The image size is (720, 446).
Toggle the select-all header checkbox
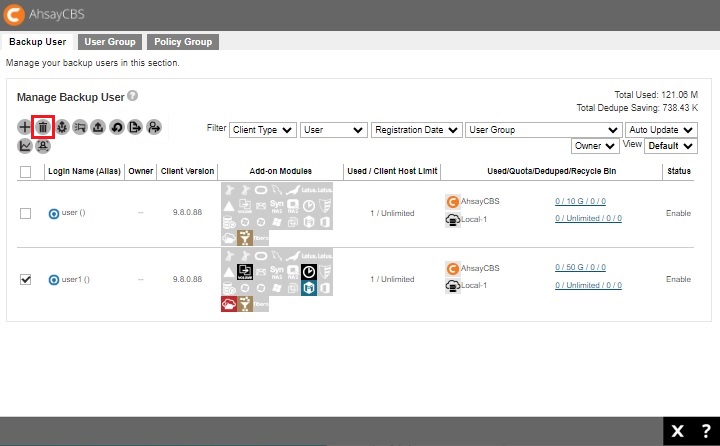point(26,172)
